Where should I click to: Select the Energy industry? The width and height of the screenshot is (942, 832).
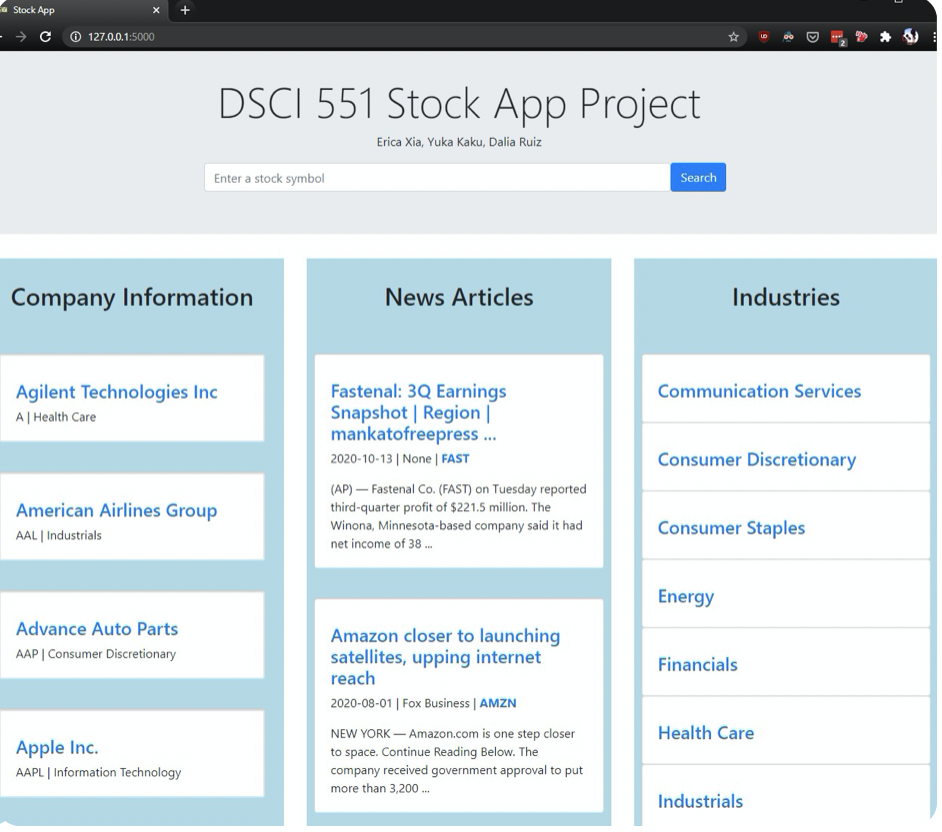[686, 596]
